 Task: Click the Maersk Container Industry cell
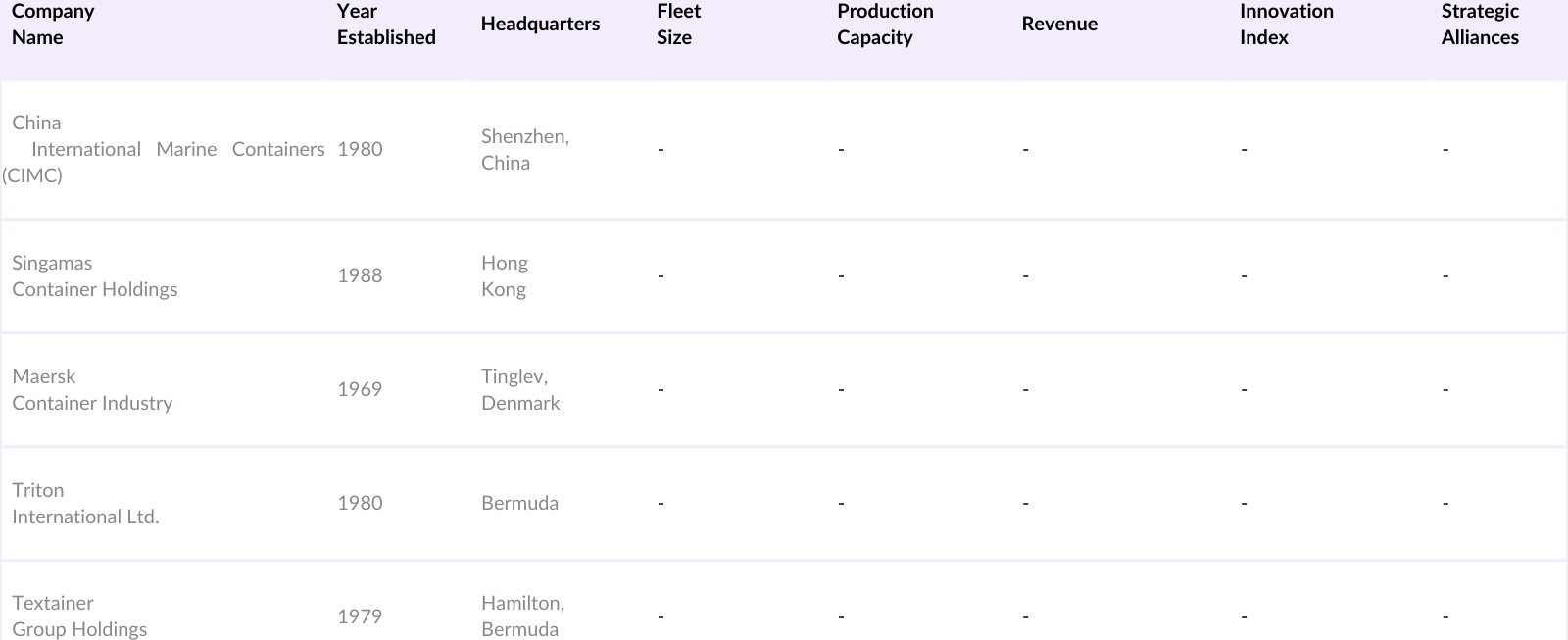[92, 390]
